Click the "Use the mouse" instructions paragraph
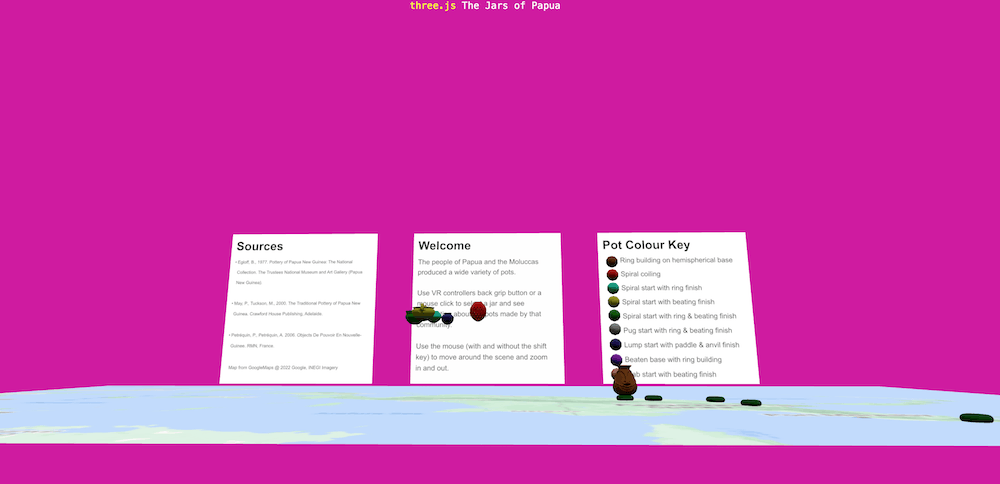Viewport: 1000px width, 484px height. click(481, 357)
